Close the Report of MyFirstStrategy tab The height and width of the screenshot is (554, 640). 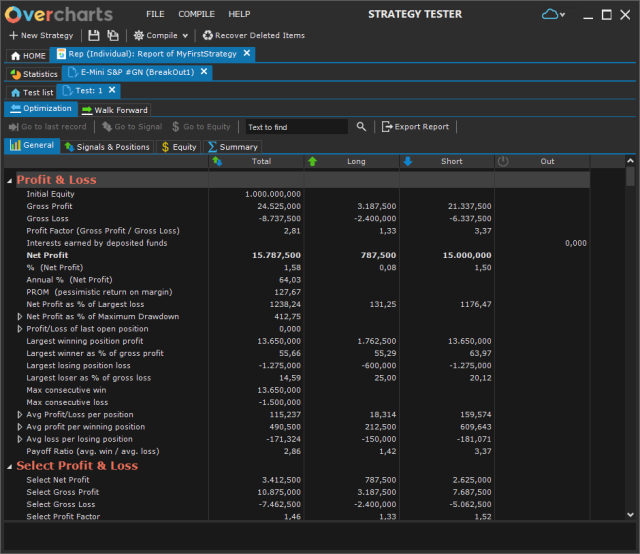[247, 53]
